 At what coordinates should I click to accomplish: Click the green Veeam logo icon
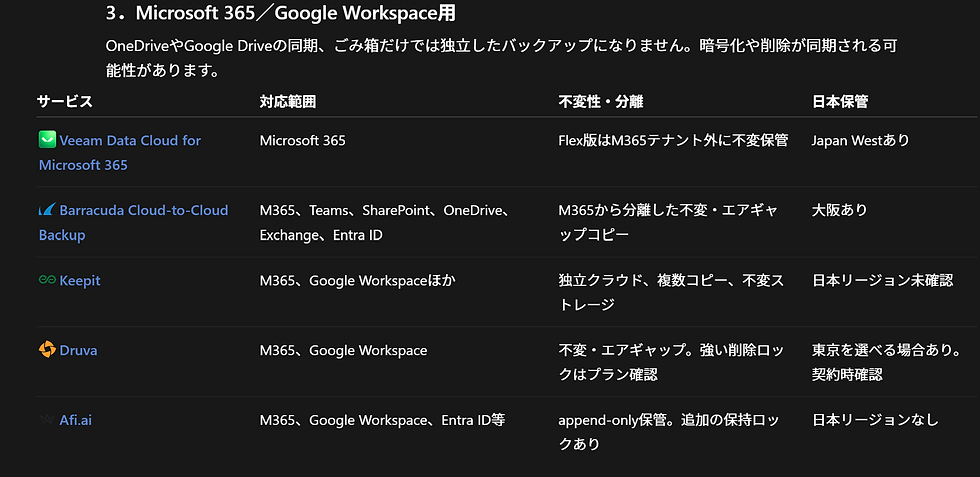click(x=47, y=139)
